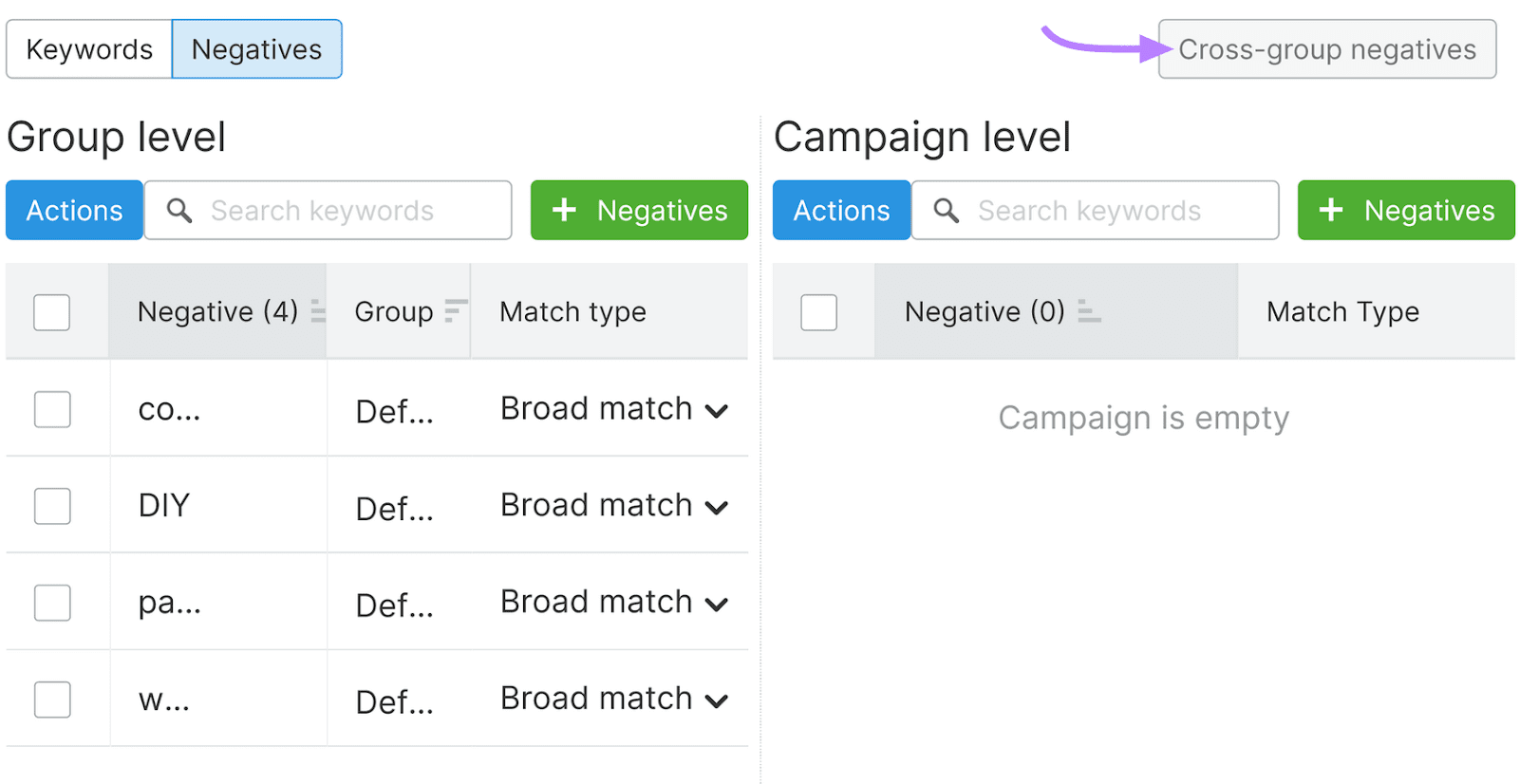Click the sort icon beside Negative (0) header

coord(1088,312)
